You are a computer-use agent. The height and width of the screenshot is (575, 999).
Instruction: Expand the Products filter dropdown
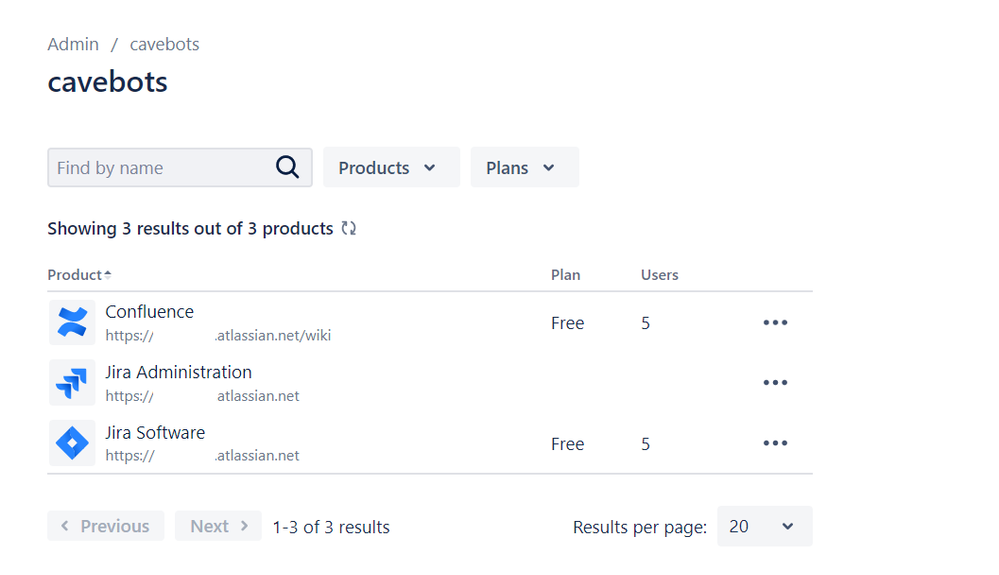pyautogui.click(x=391, y=167)
